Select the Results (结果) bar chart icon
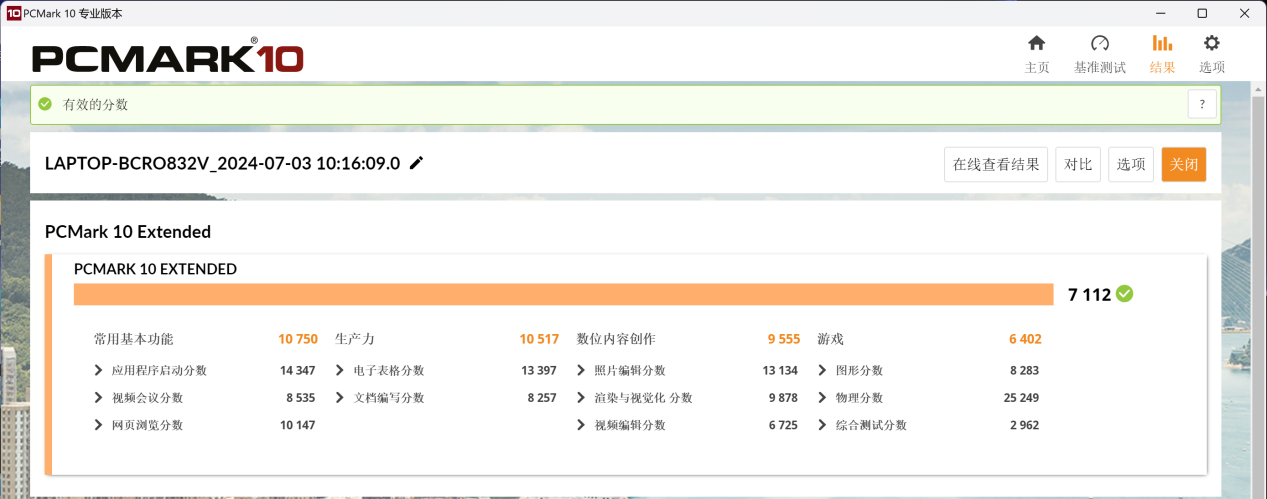Image resolution: width=1267 pixels, height=499 pixels. 1162,44
